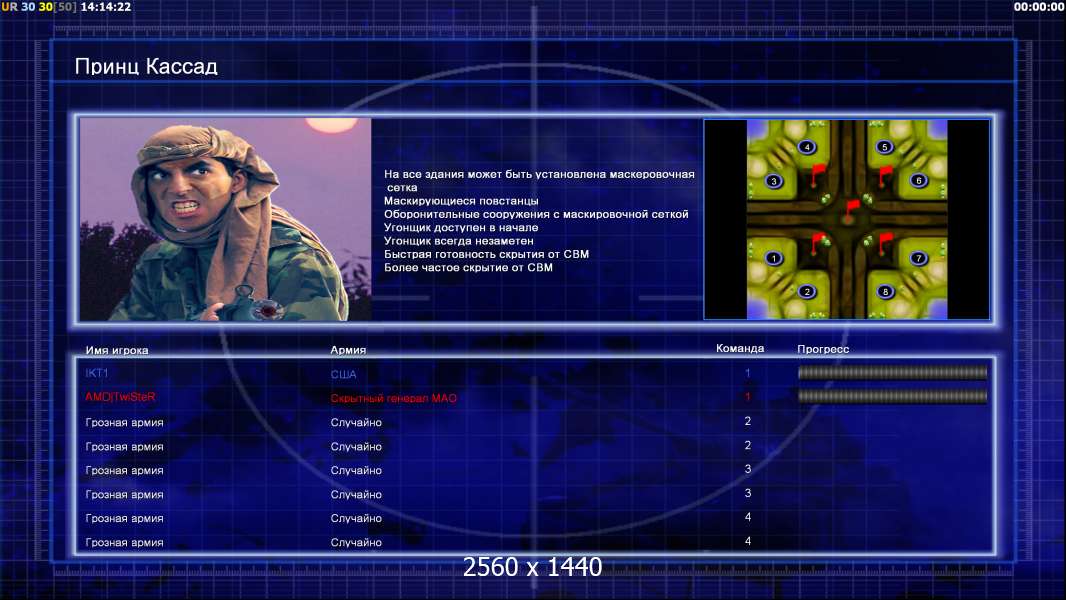
Task: Click team number 1 in the AMD|TwiSteR row
Action: (747, 397)
